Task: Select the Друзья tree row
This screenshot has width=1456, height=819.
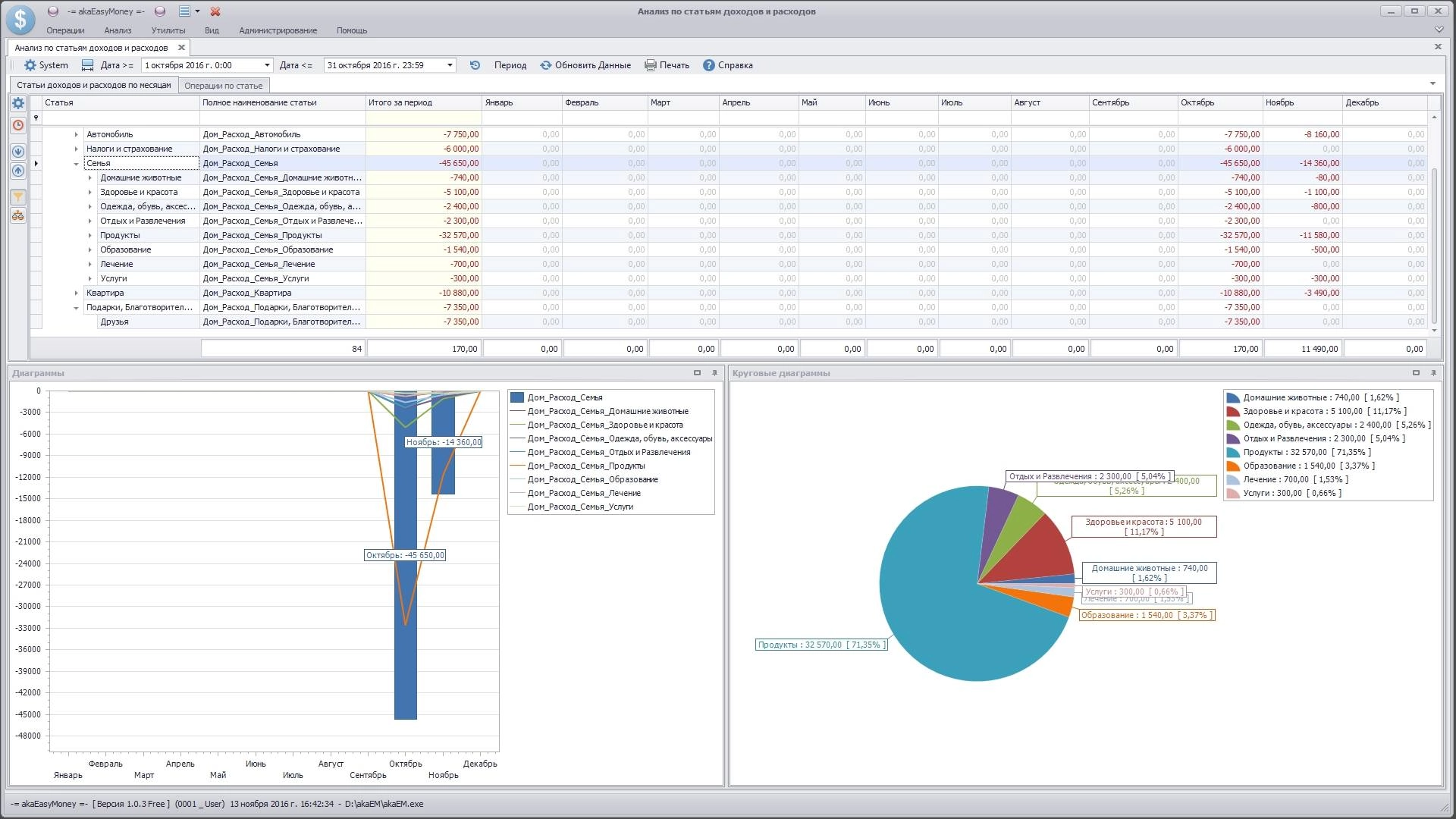Action: pyautogui.click(x=115, y=322)
